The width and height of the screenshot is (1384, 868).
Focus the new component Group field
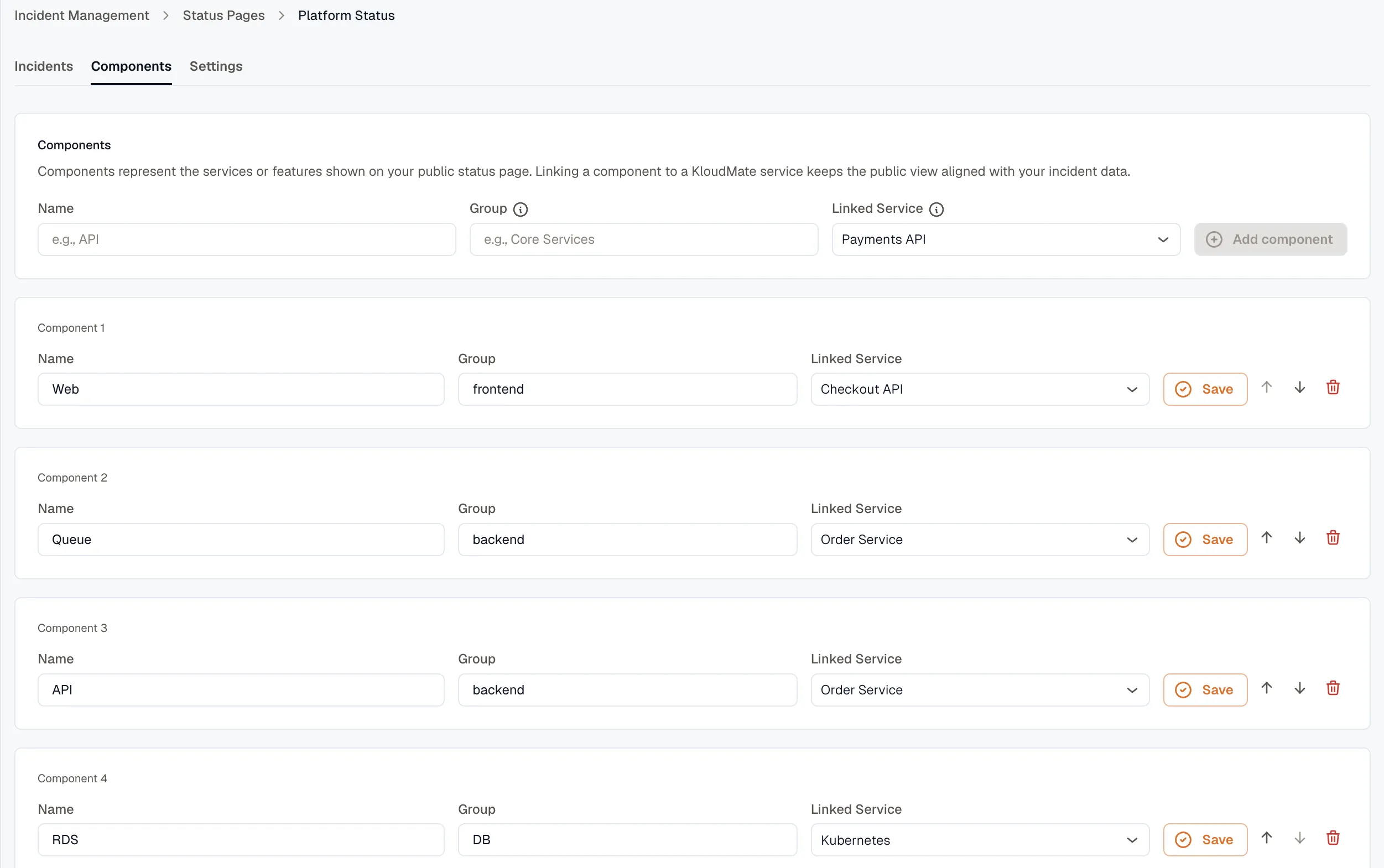click(x=643, y=239)
